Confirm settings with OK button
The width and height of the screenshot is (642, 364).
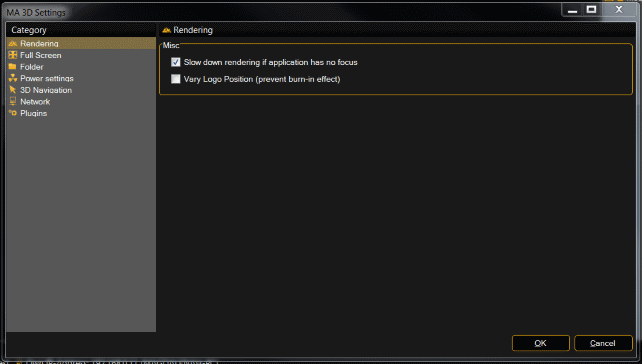540,343
